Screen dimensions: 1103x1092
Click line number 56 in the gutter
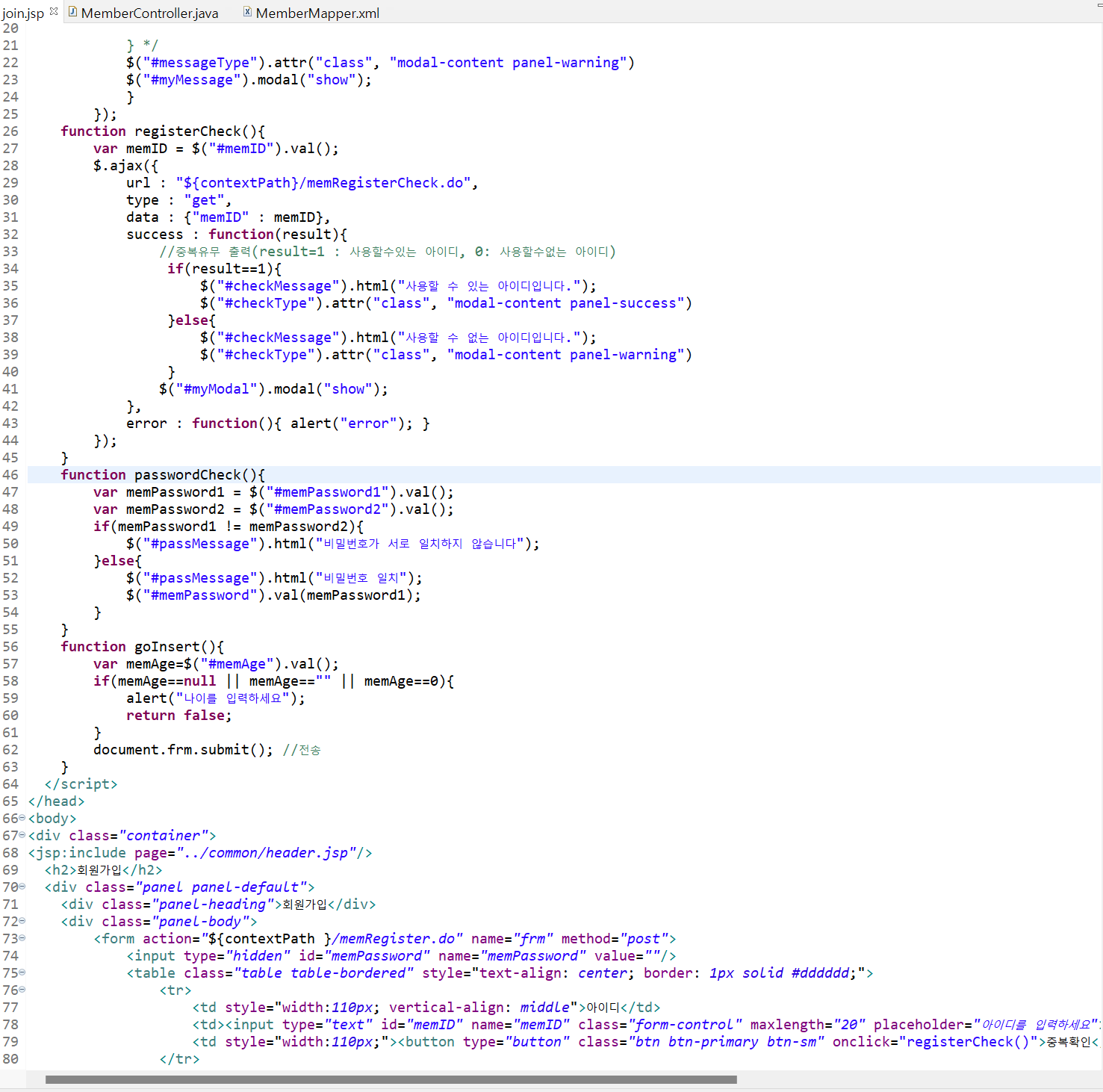coord(10,647)
